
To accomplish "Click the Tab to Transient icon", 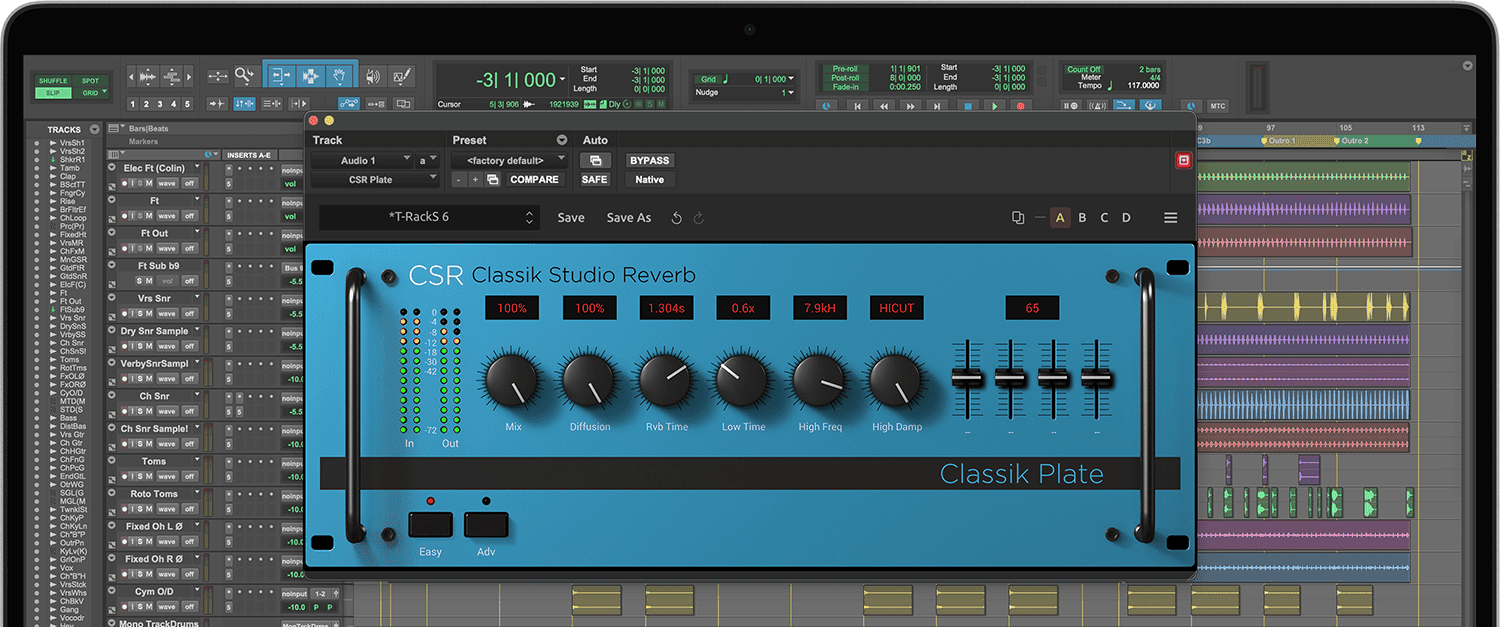I will (217, 103).
